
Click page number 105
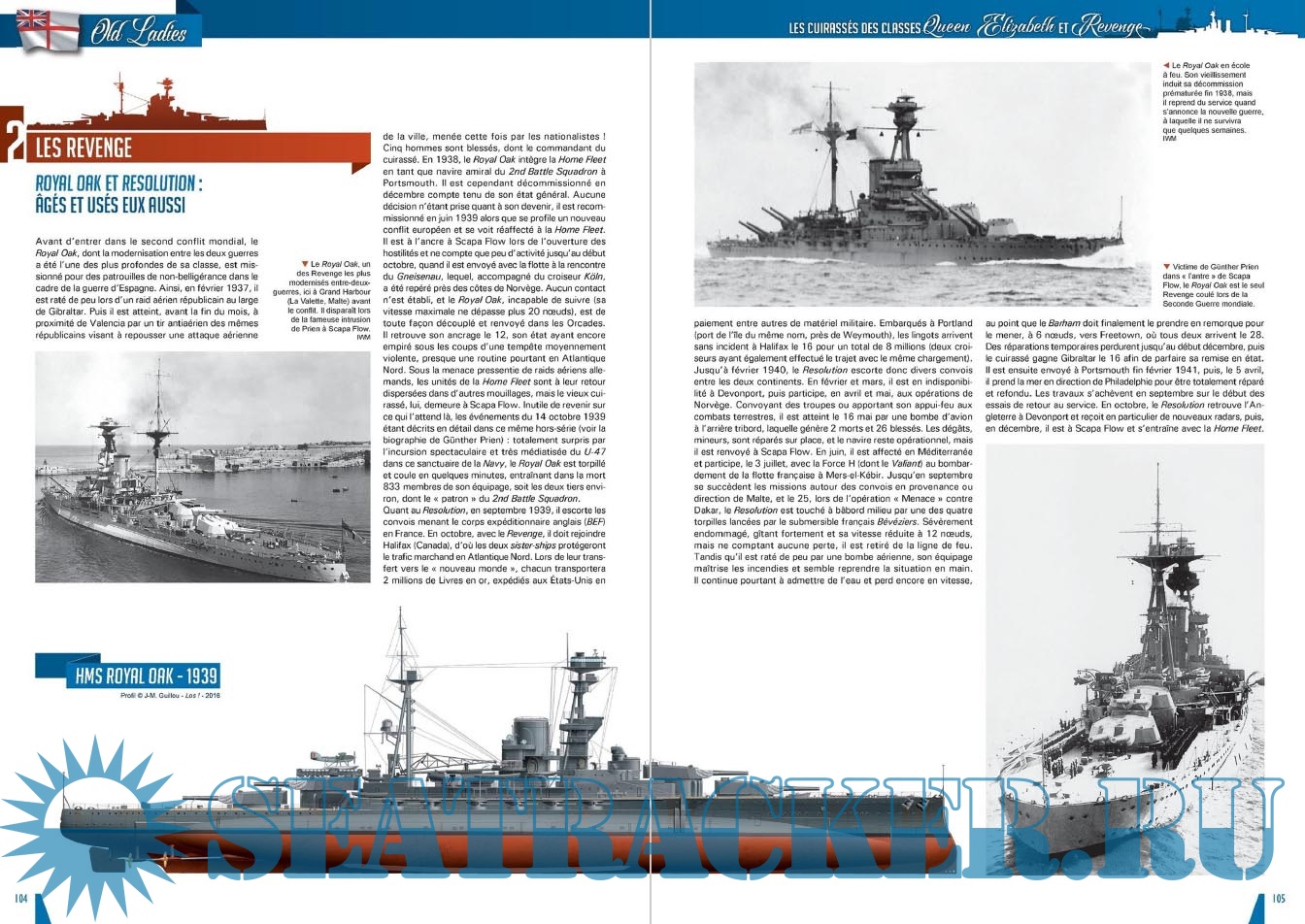tap(1280, 899)
